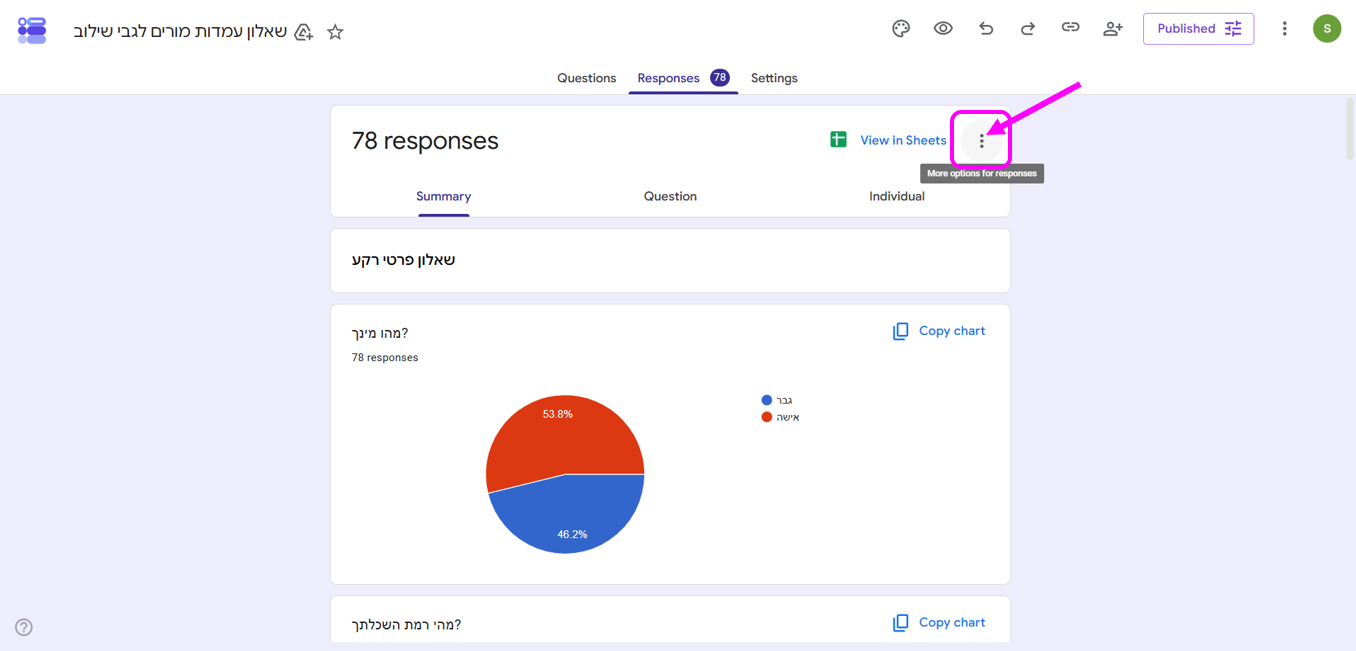1356x651 pixels.
Task: Open the form's more options menu
Action: [x=1285, y=29]
